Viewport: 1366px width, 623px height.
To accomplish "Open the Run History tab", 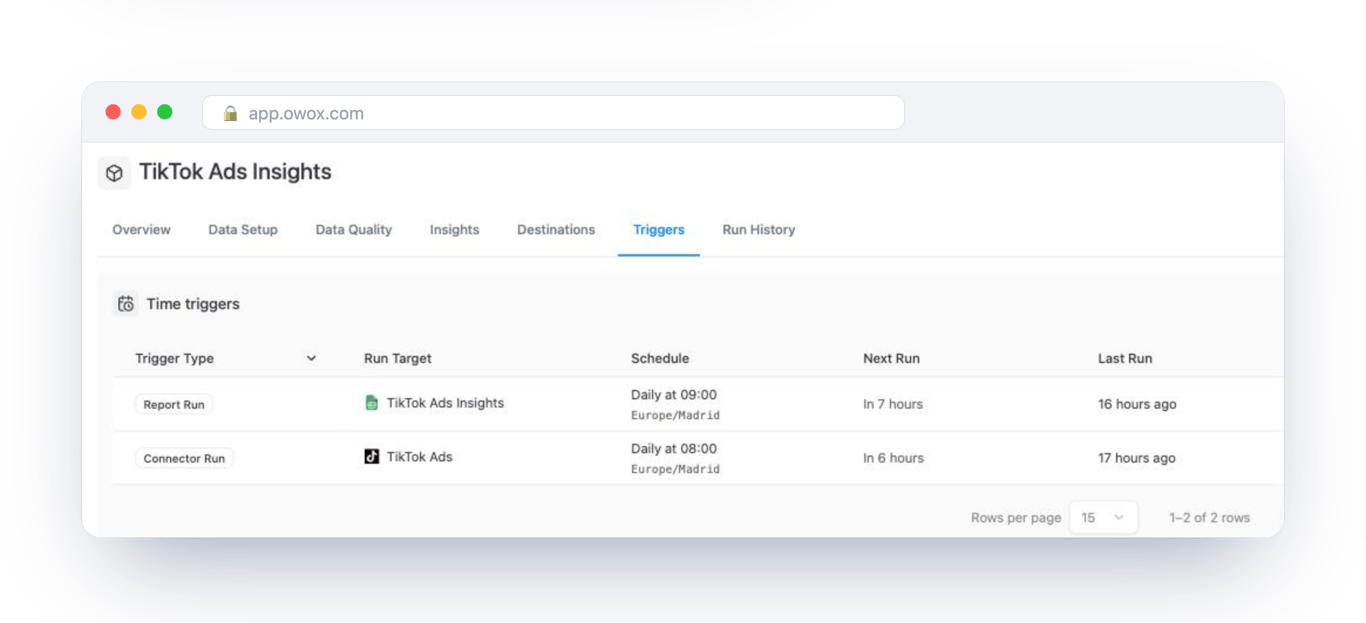I will click(x=759, y=230).
